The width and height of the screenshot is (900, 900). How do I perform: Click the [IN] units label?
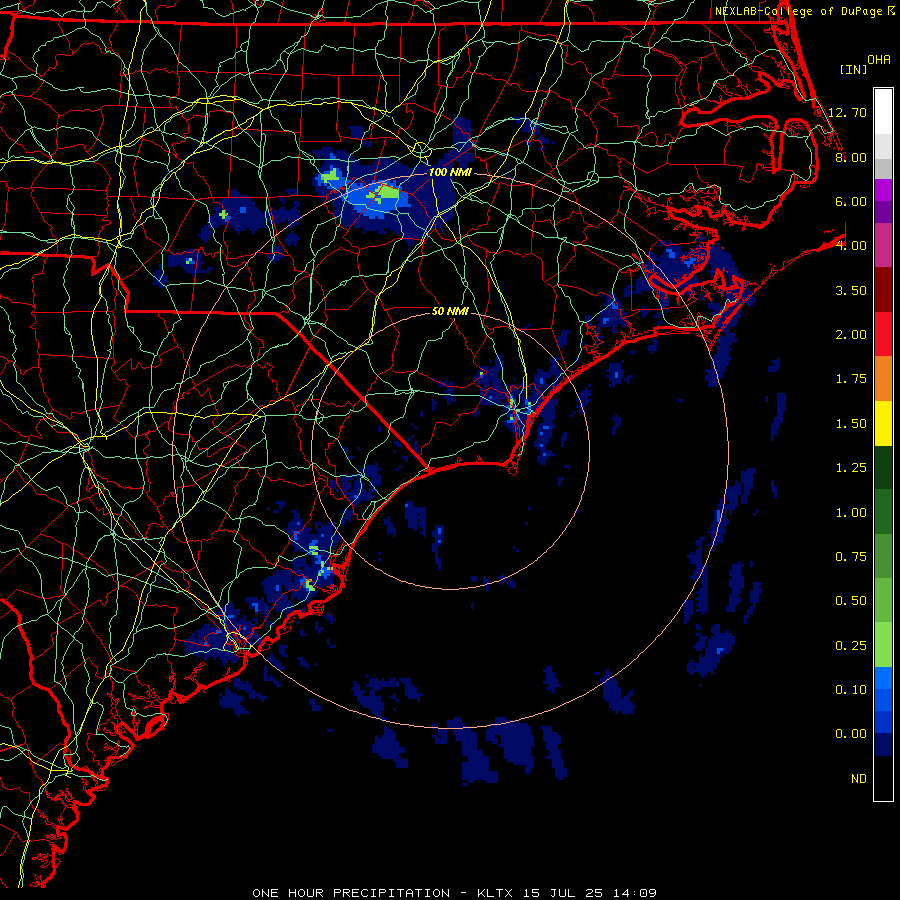[853, 69]
